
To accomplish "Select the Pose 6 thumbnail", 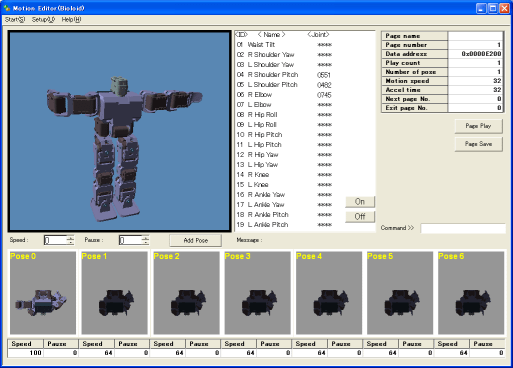I will coord(471,292).
